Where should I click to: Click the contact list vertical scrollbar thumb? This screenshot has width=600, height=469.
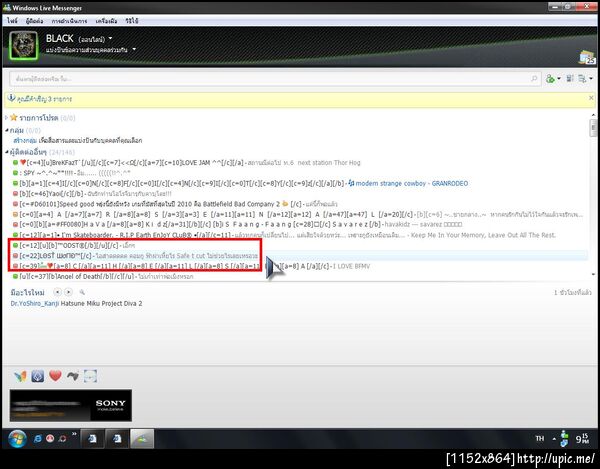(x=593, y=128)
